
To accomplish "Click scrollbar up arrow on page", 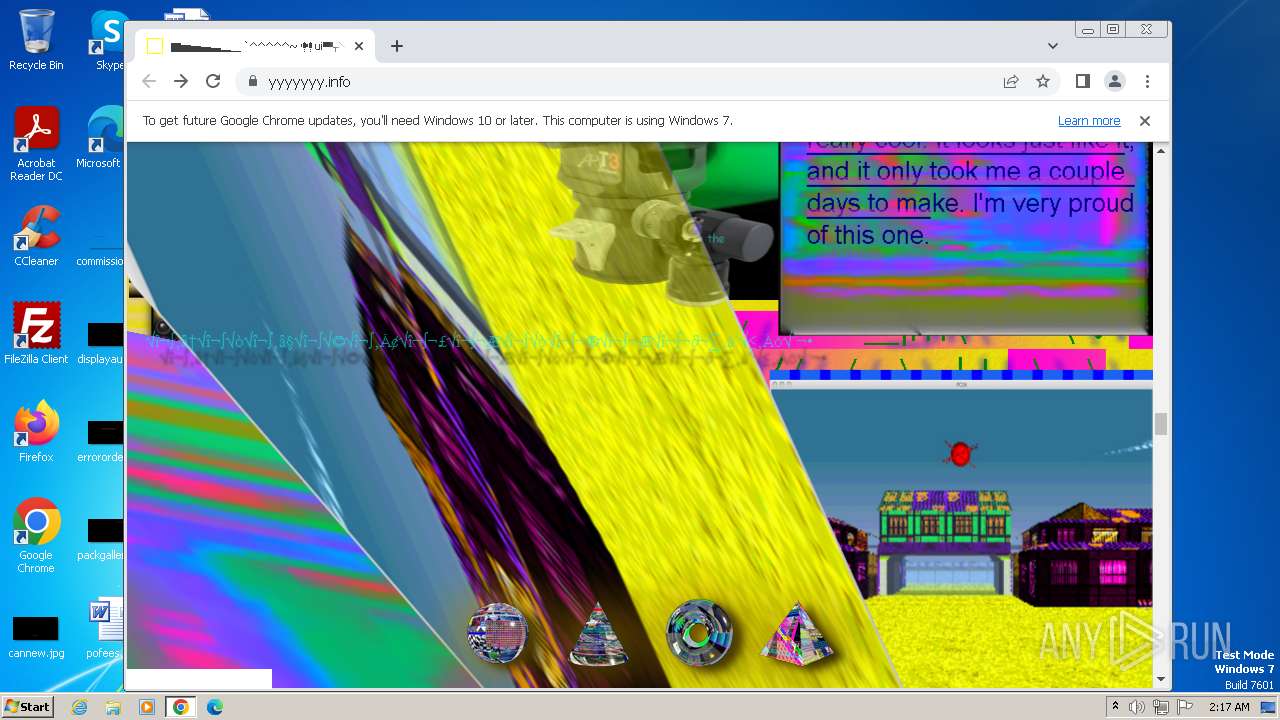I will click(1161, 151).
